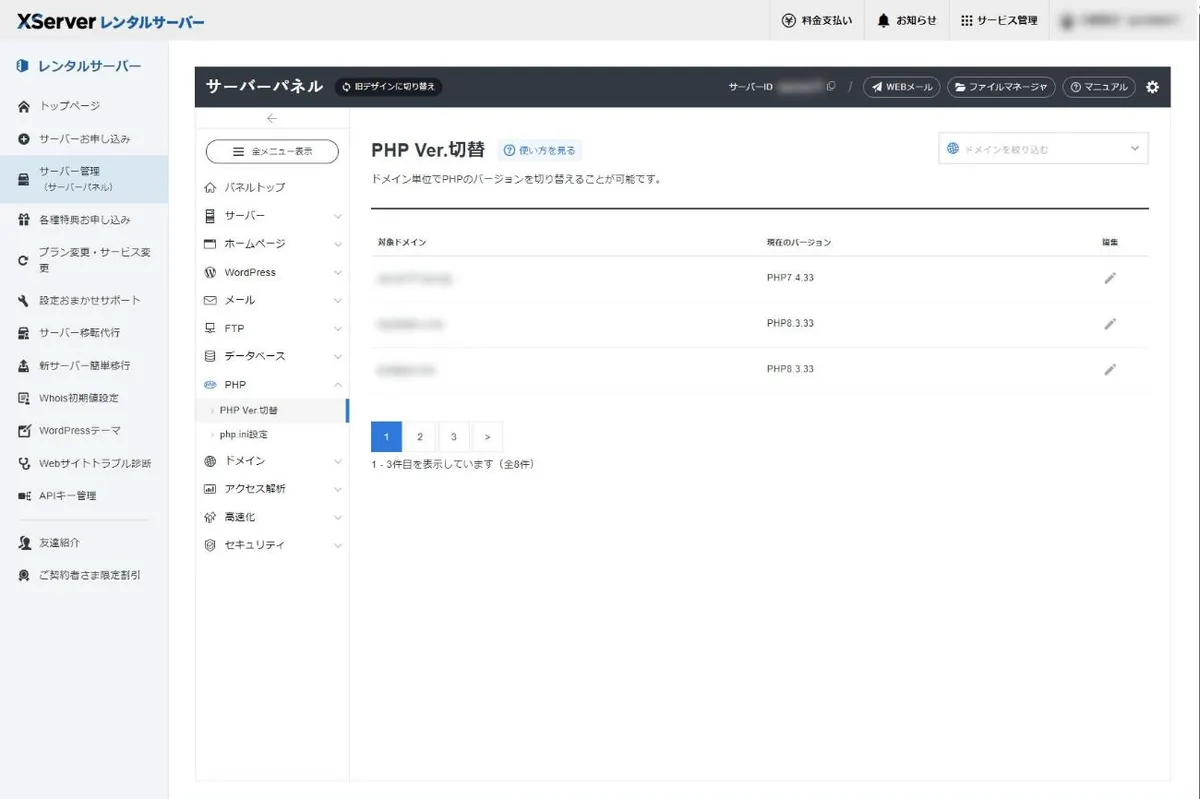Click the 対象ドメイン column header

pyautogui.click(x=402, y=243)
